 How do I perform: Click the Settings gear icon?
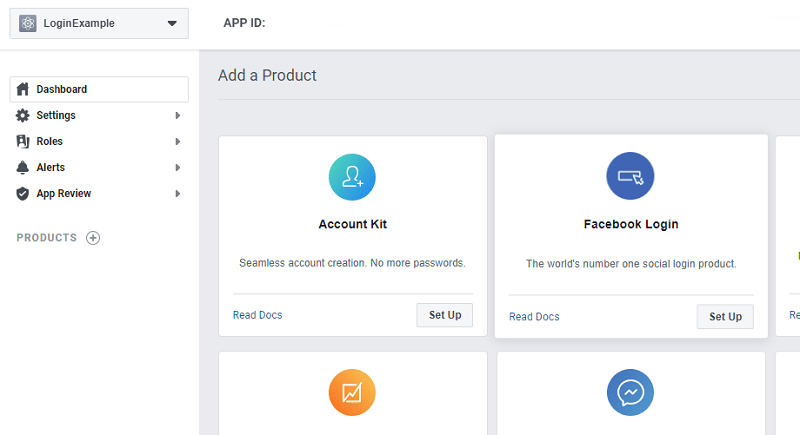pos(22,115)
